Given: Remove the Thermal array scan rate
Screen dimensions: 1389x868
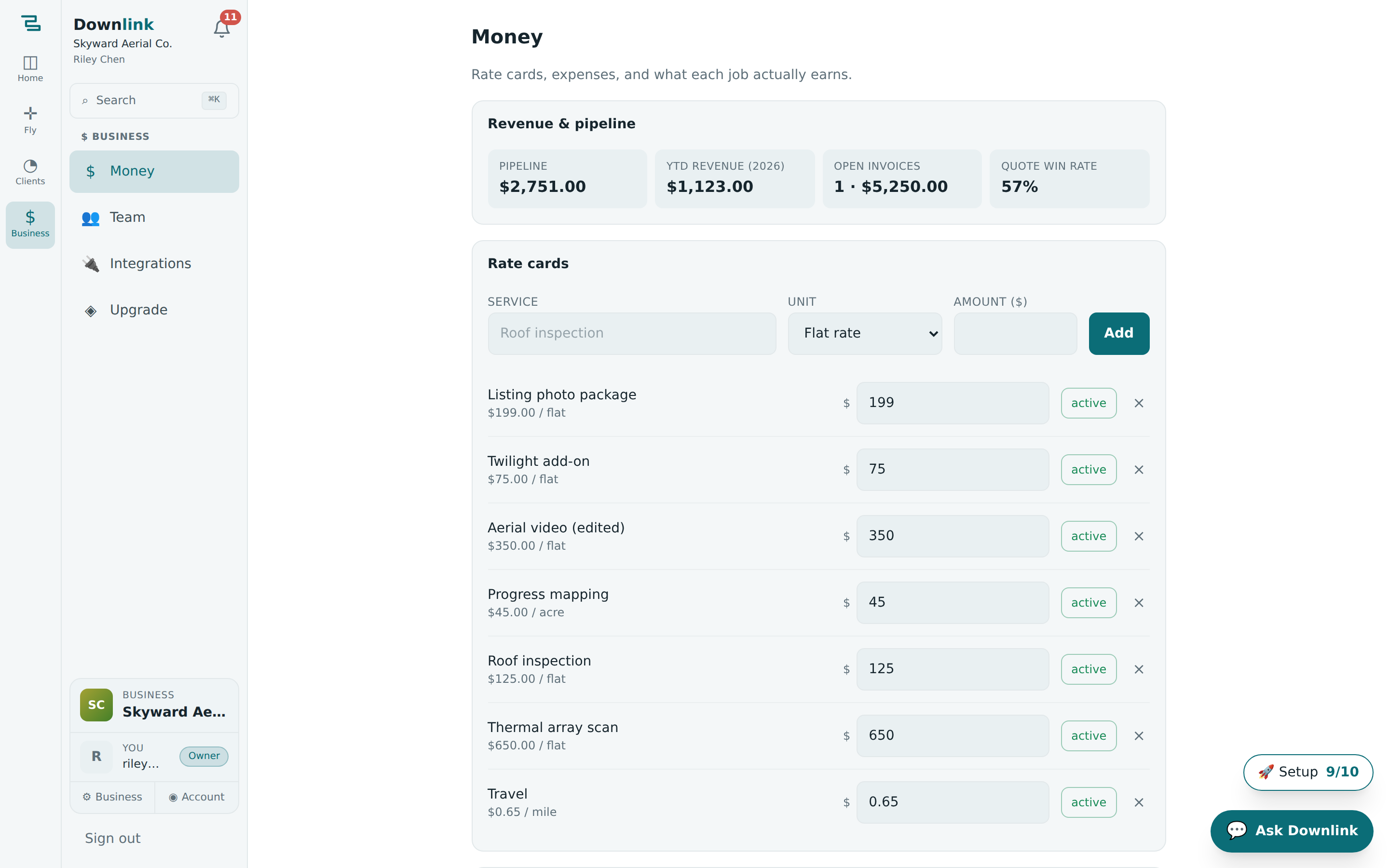Looking at the screenshot, I should pos(1139,736).
